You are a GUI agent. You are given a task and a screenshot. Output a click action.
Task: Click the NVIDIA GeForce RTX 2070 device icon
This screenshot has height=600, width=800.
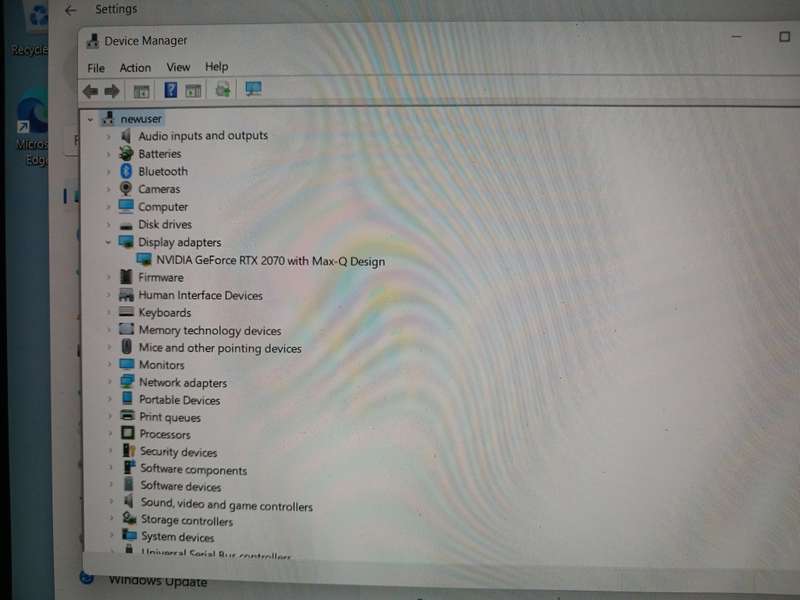[x=144, y=259]
